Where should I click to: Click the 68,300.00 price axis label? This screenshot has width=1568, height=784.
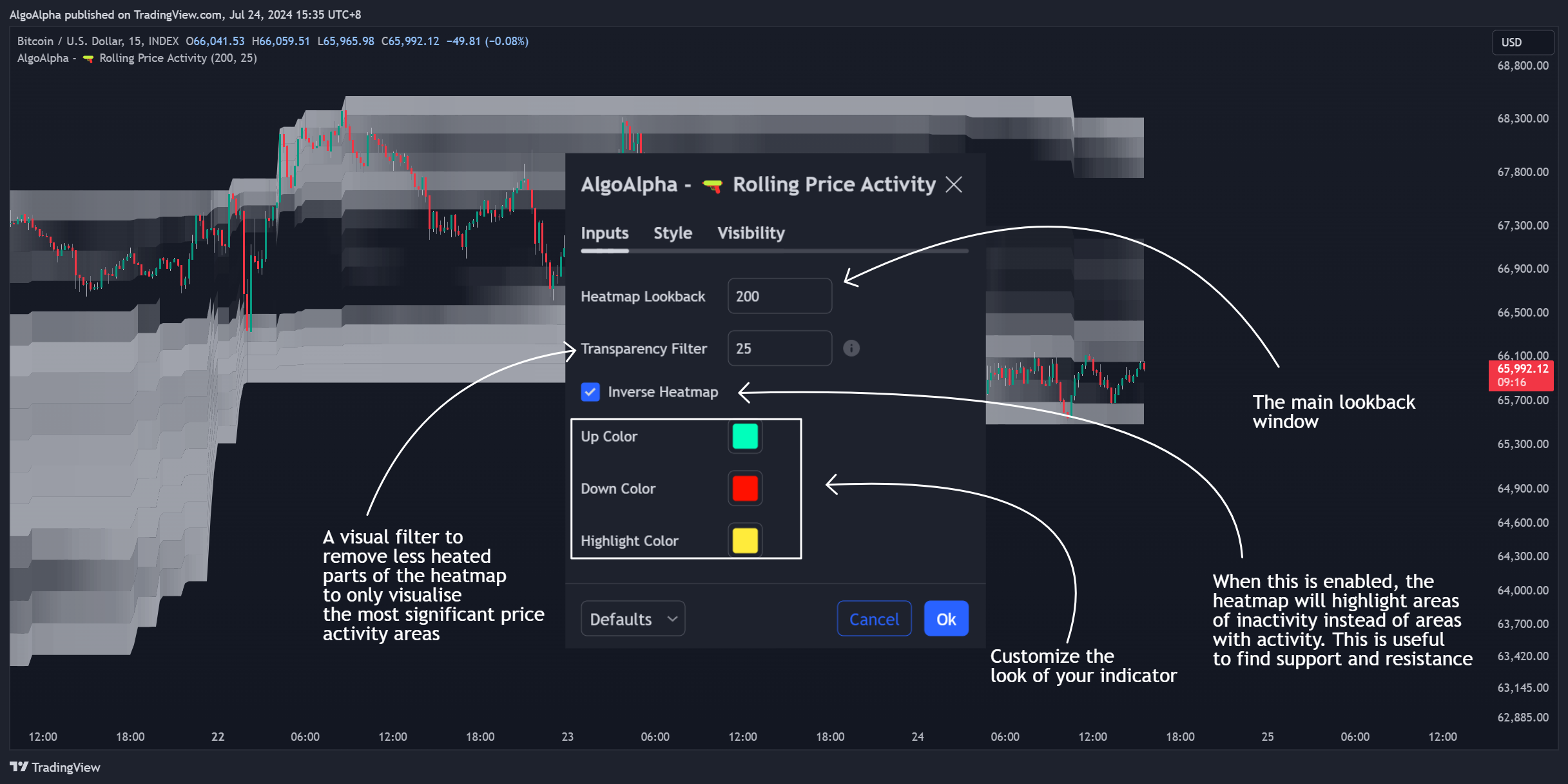click(x=1523, y=119)
